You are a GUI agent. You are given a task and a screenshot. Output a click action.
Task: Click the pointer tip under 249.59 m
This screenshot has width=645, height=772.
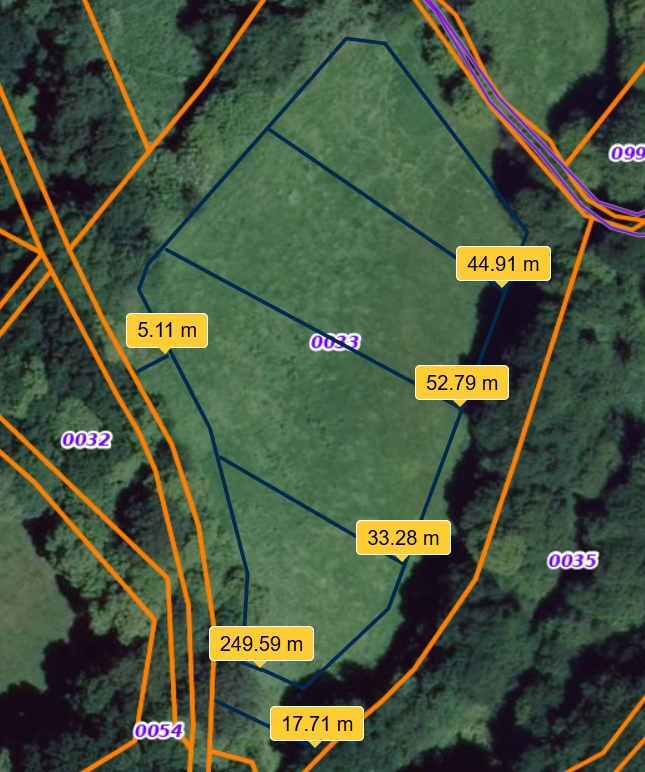click(259, 665)
